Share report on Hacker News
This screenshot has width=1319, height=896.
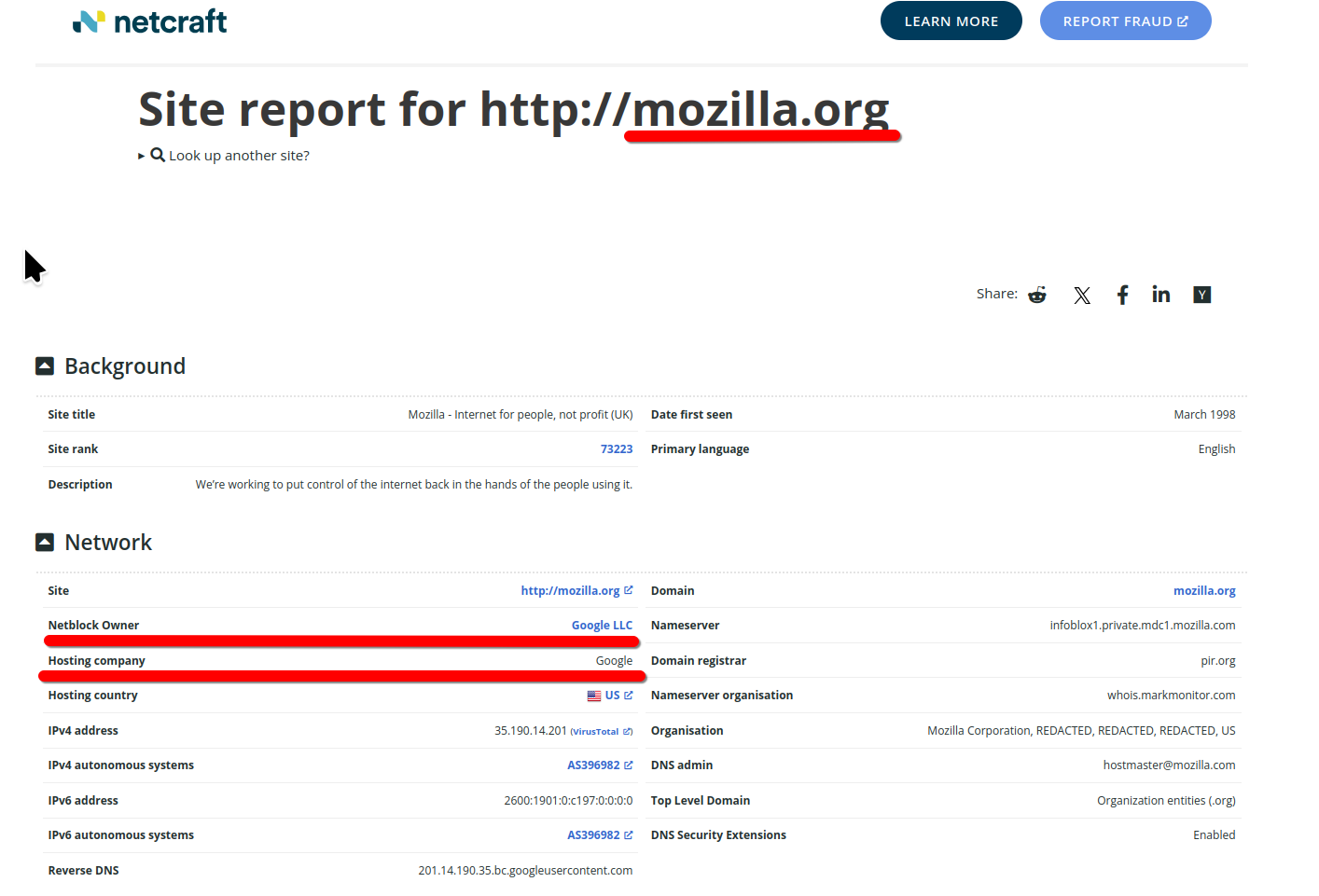pyautogui.click(x=1202, y=295)
